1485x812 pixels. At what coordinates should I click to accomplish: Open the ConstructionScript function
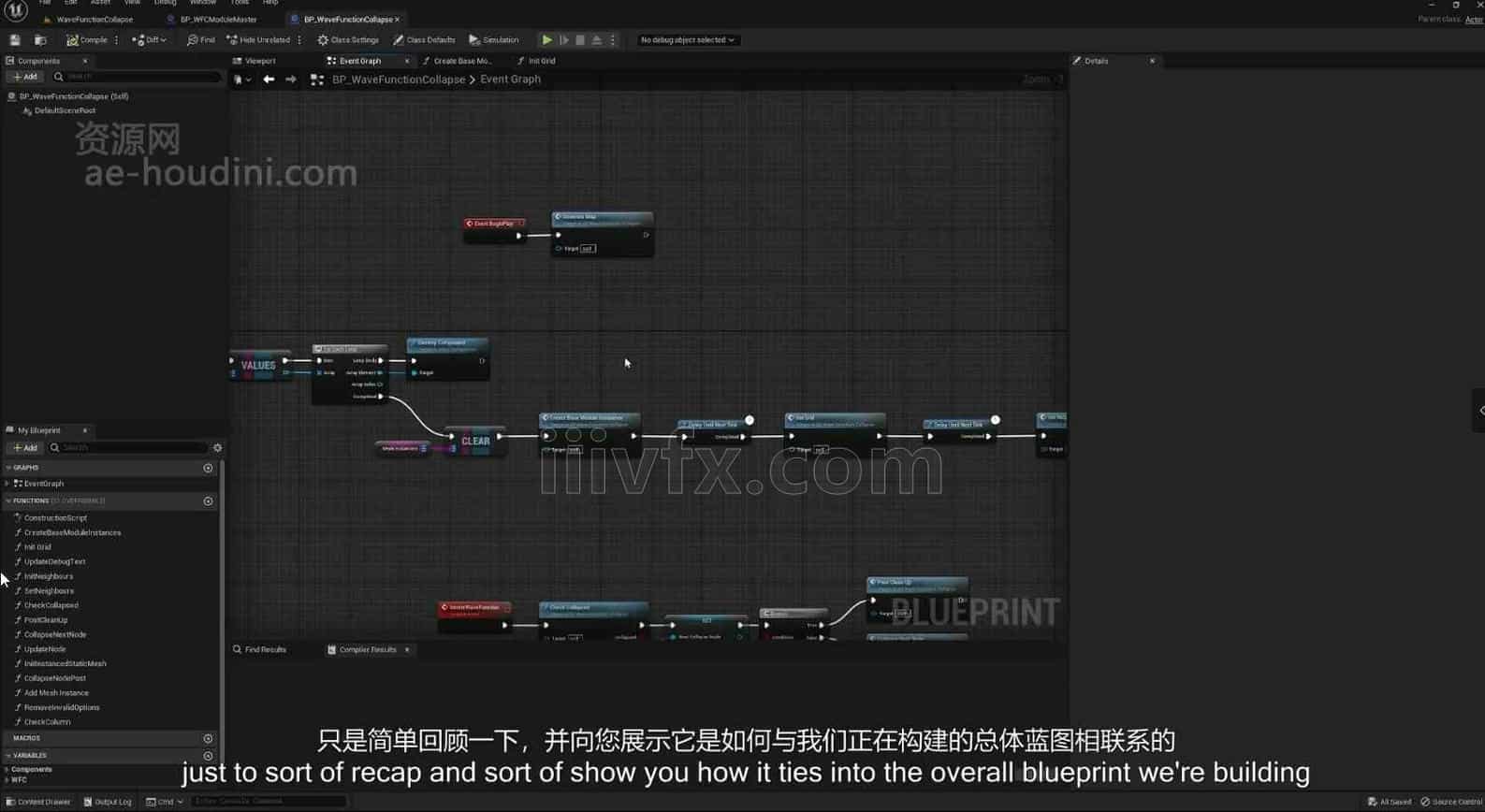[55, 518]
